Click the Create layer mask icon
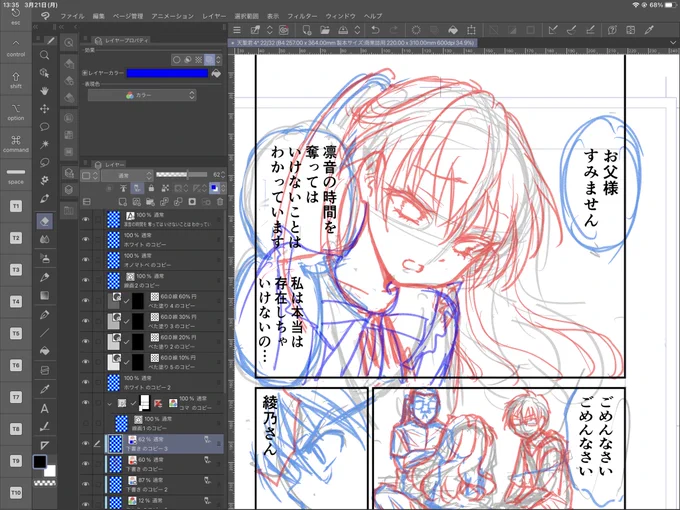This screenshot has width=680, height=510. pos(192,202)
